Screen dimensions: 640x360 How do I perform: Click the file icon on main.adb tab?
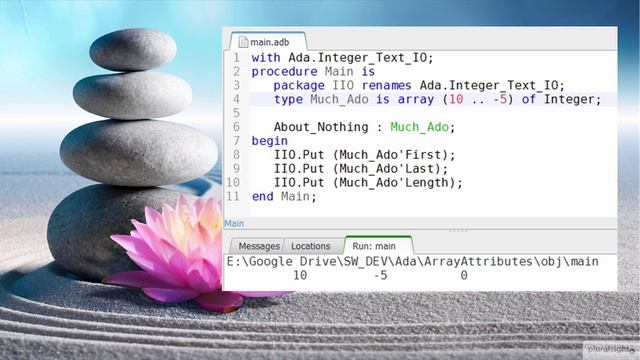point(243,42)
